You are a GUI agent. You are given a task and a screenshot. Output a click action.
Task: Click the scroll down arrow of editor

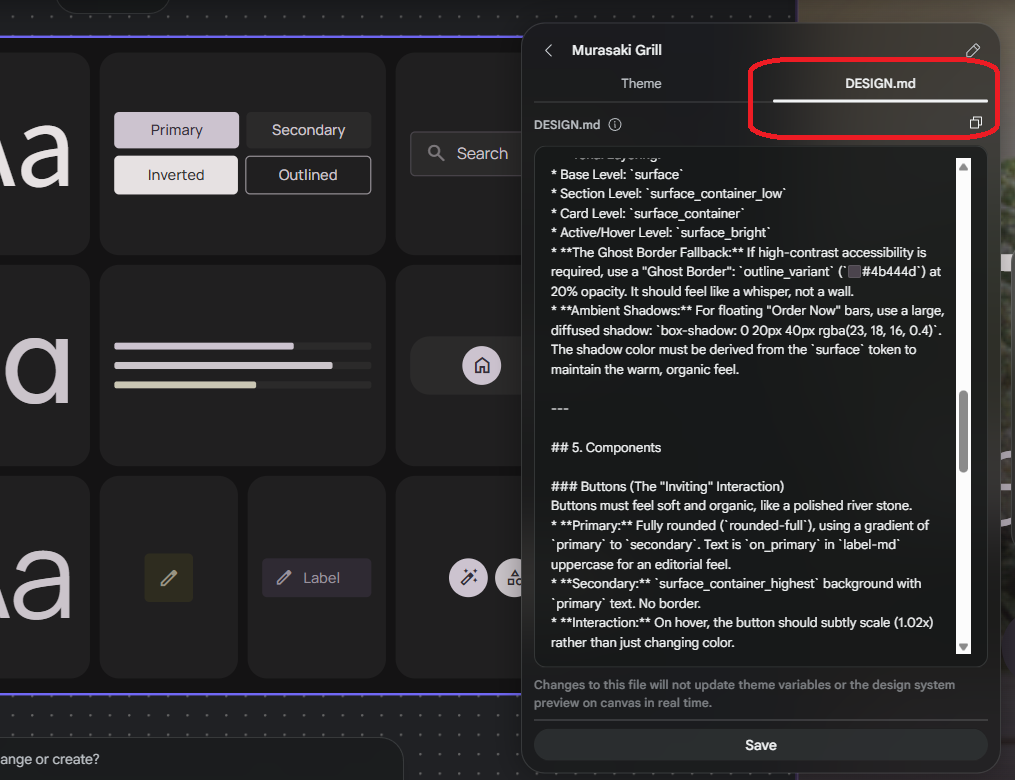click(963, 647)
